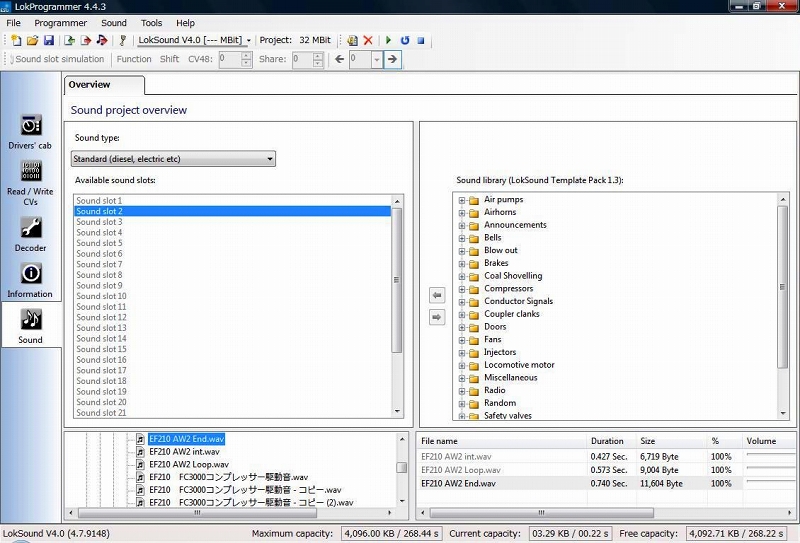The height and width of the screenshot is (543, 800).
Task: Open the File menu
Action: (x=13, y=23)
